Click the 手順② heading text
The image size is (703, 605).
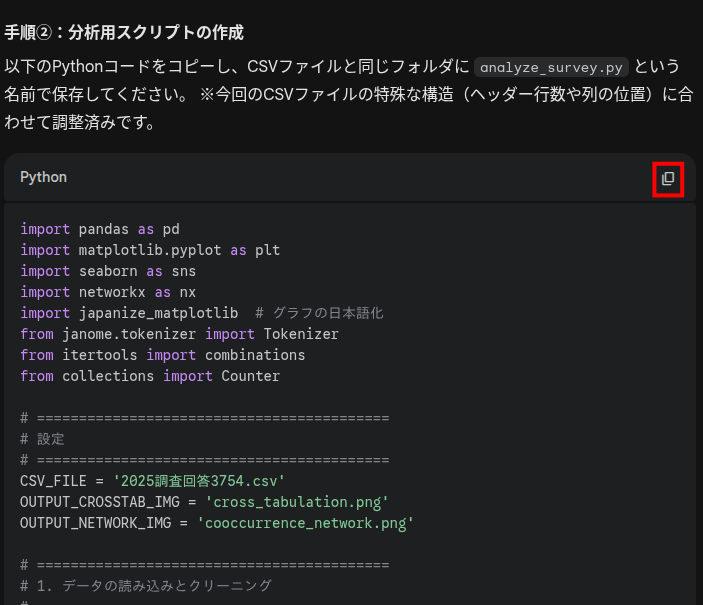[124, 32]
